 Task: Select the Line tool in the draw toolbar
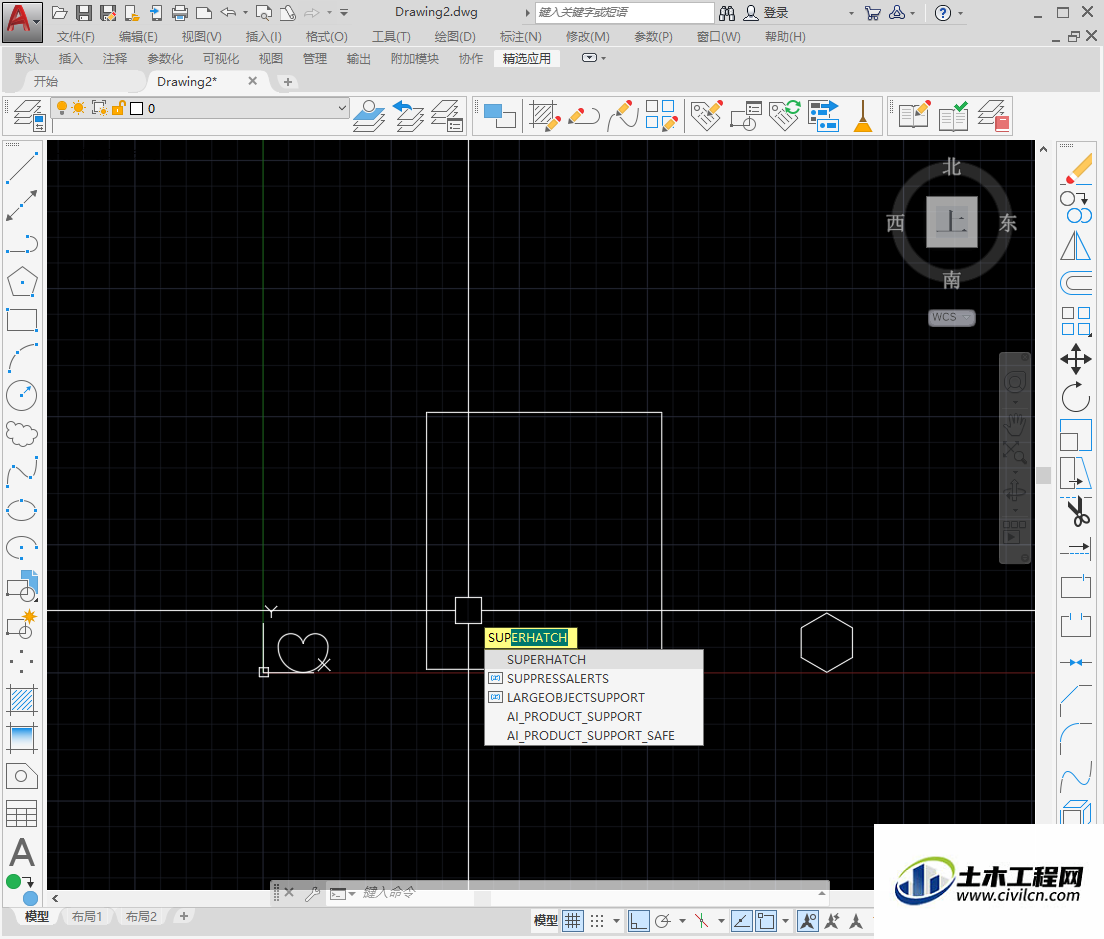click(x=22, y=168)
